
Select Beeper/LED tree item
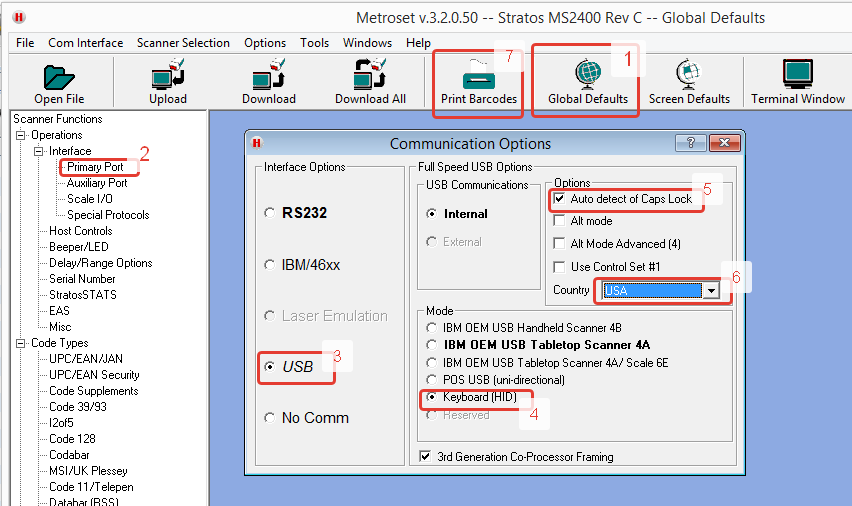(x=78, y=247)
